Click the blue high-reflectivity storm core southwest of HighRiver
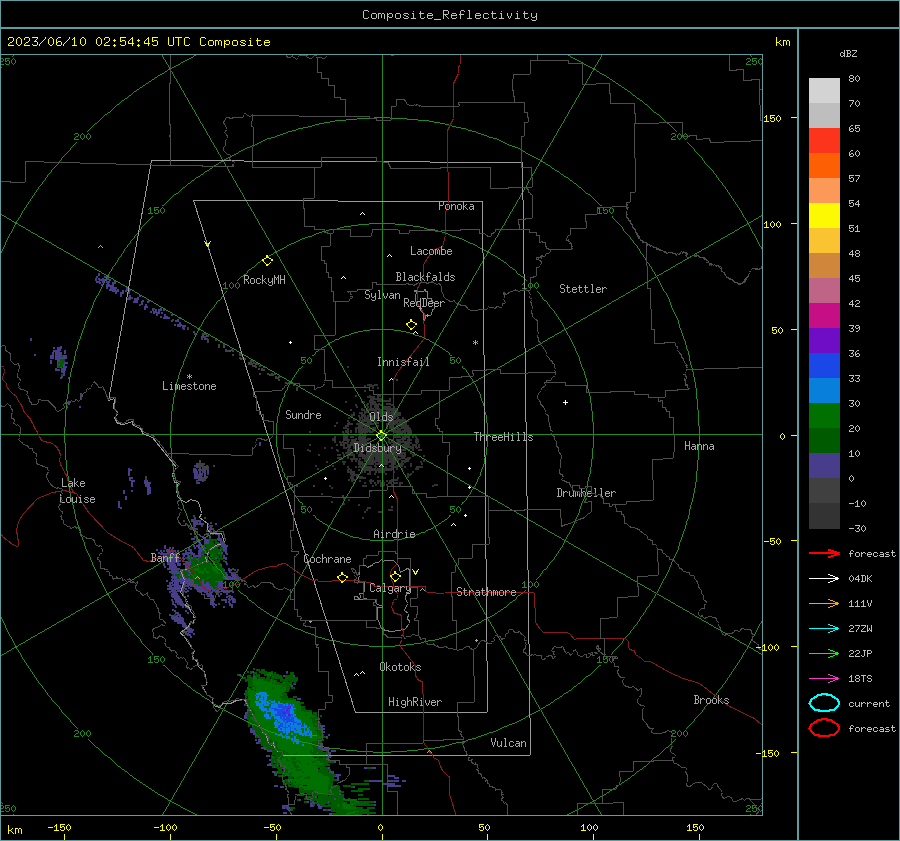The width and height of the screenshot is (900, 841). (x=282, y=714)
